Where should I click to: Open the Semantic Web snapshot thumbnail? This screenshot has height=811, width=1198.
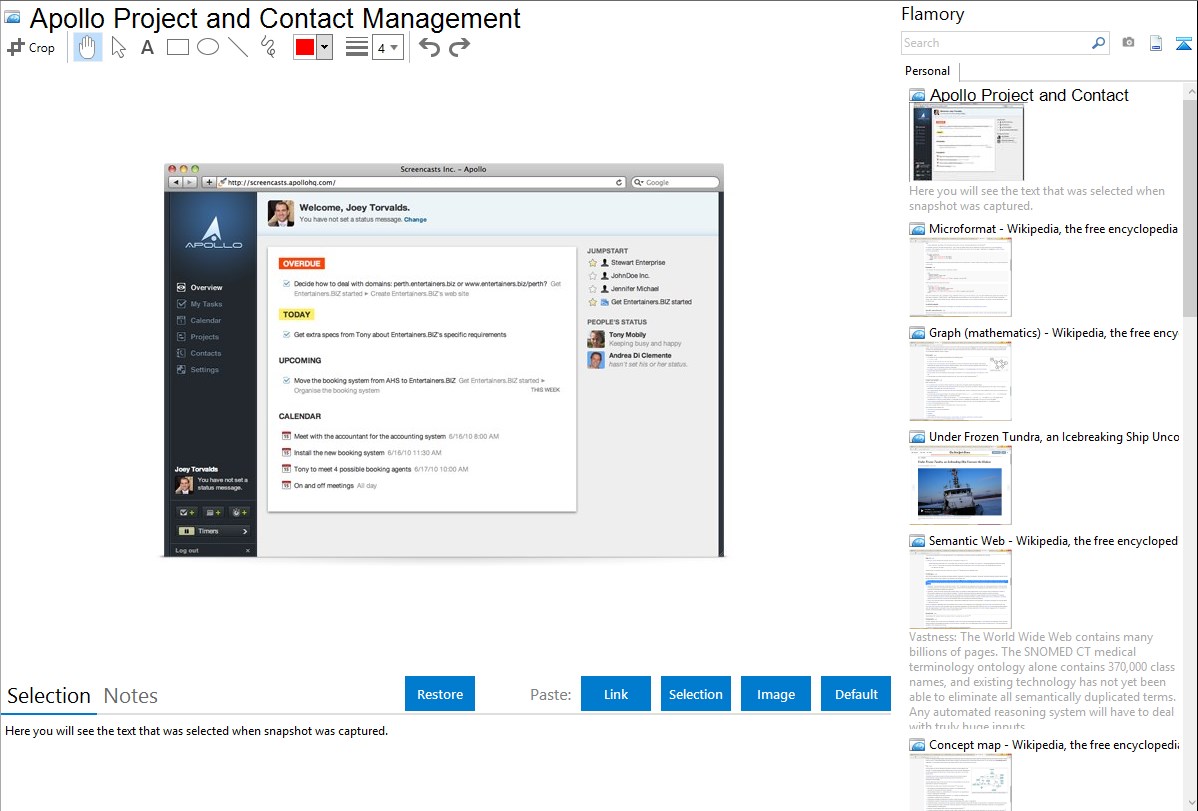pos(960,589)
